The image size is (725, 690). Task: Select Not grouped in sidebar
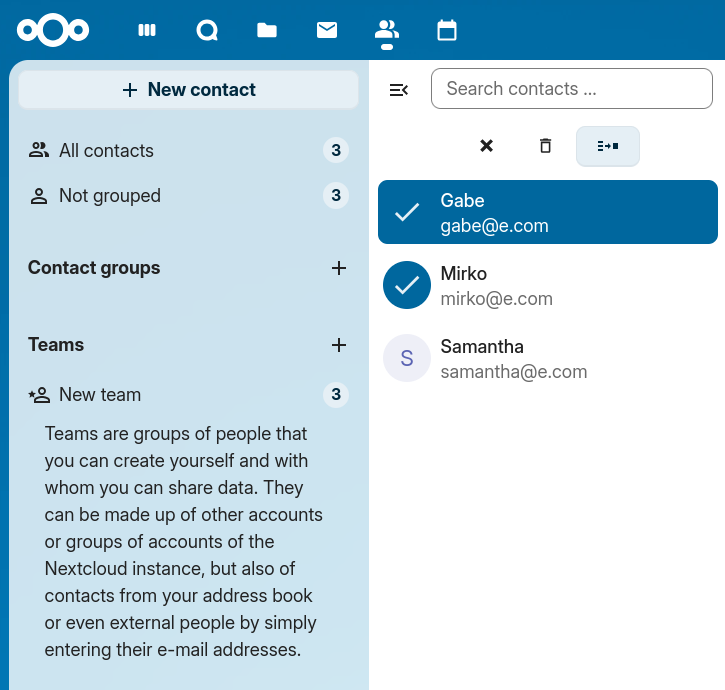(x=109, y=196)
